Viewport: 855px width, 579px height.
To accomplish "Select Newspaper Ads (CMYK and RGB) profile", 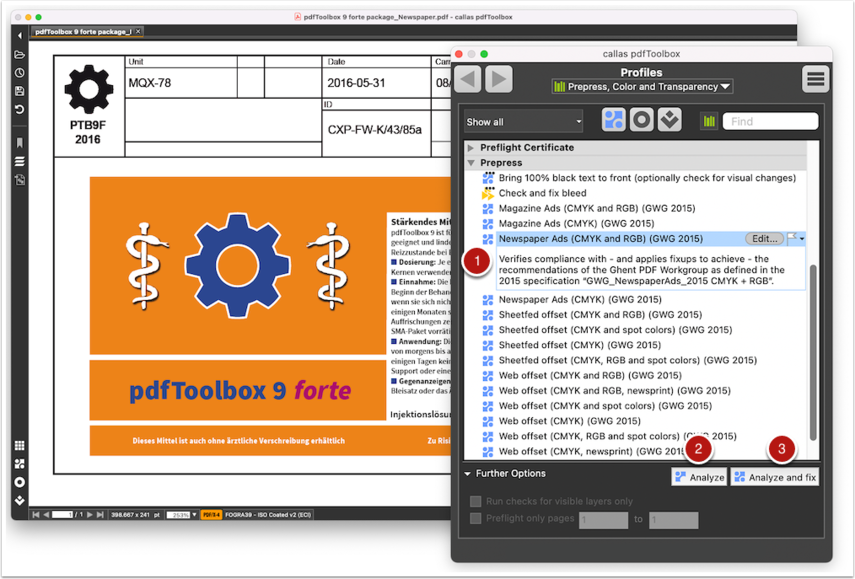I will (601, 239).
